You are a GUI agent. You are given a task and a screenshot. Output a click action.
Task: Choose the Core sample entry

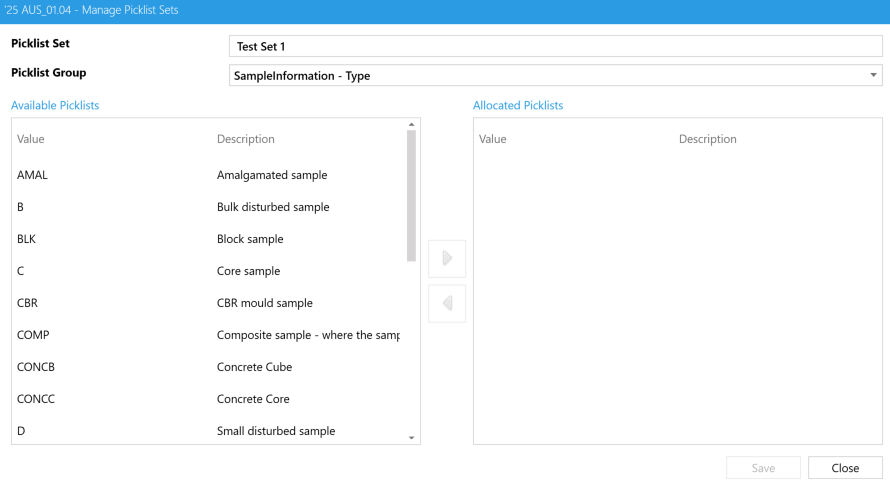click(208, 271)
